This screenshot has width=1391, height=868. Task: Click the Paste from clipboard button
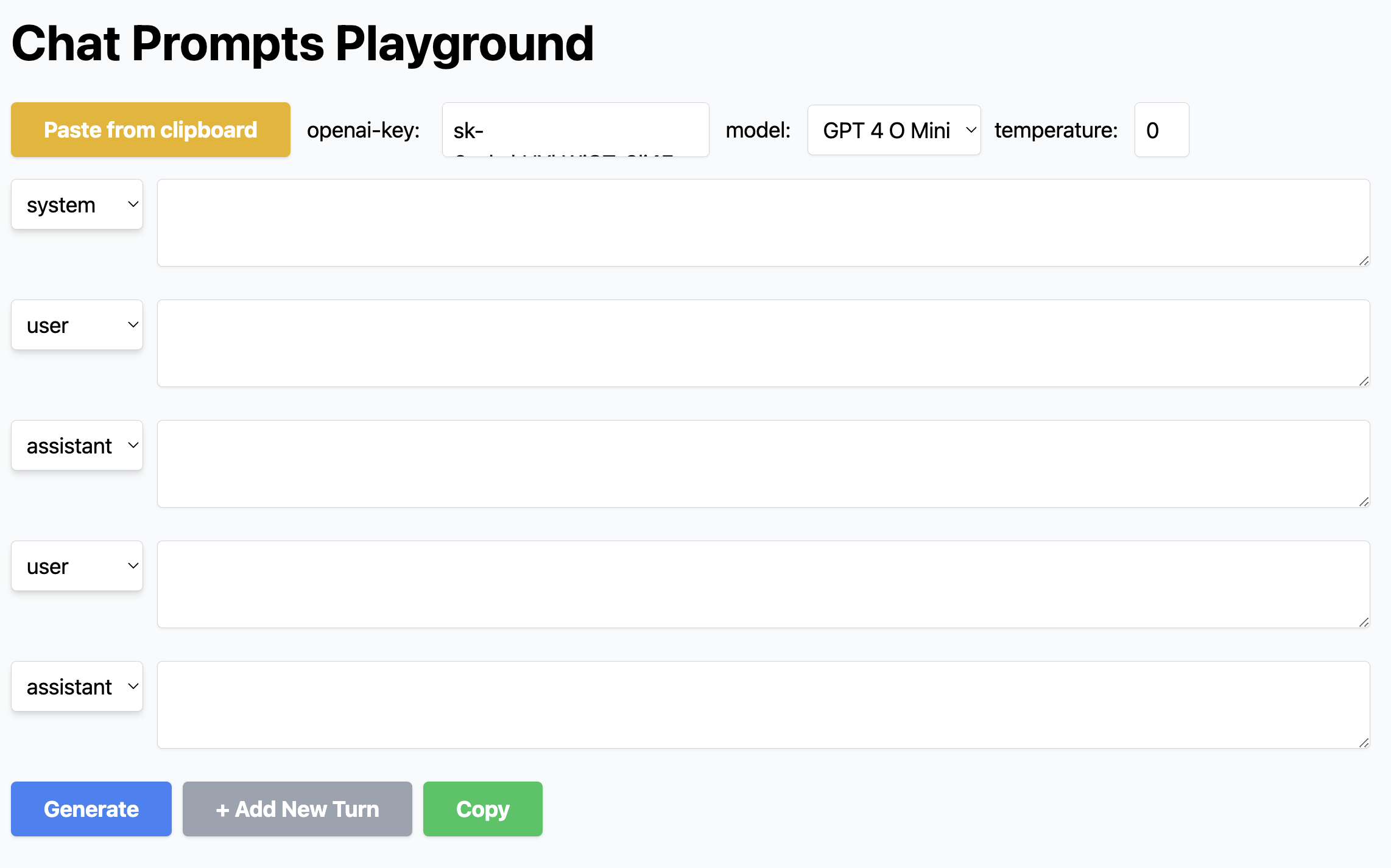point(151,129)
